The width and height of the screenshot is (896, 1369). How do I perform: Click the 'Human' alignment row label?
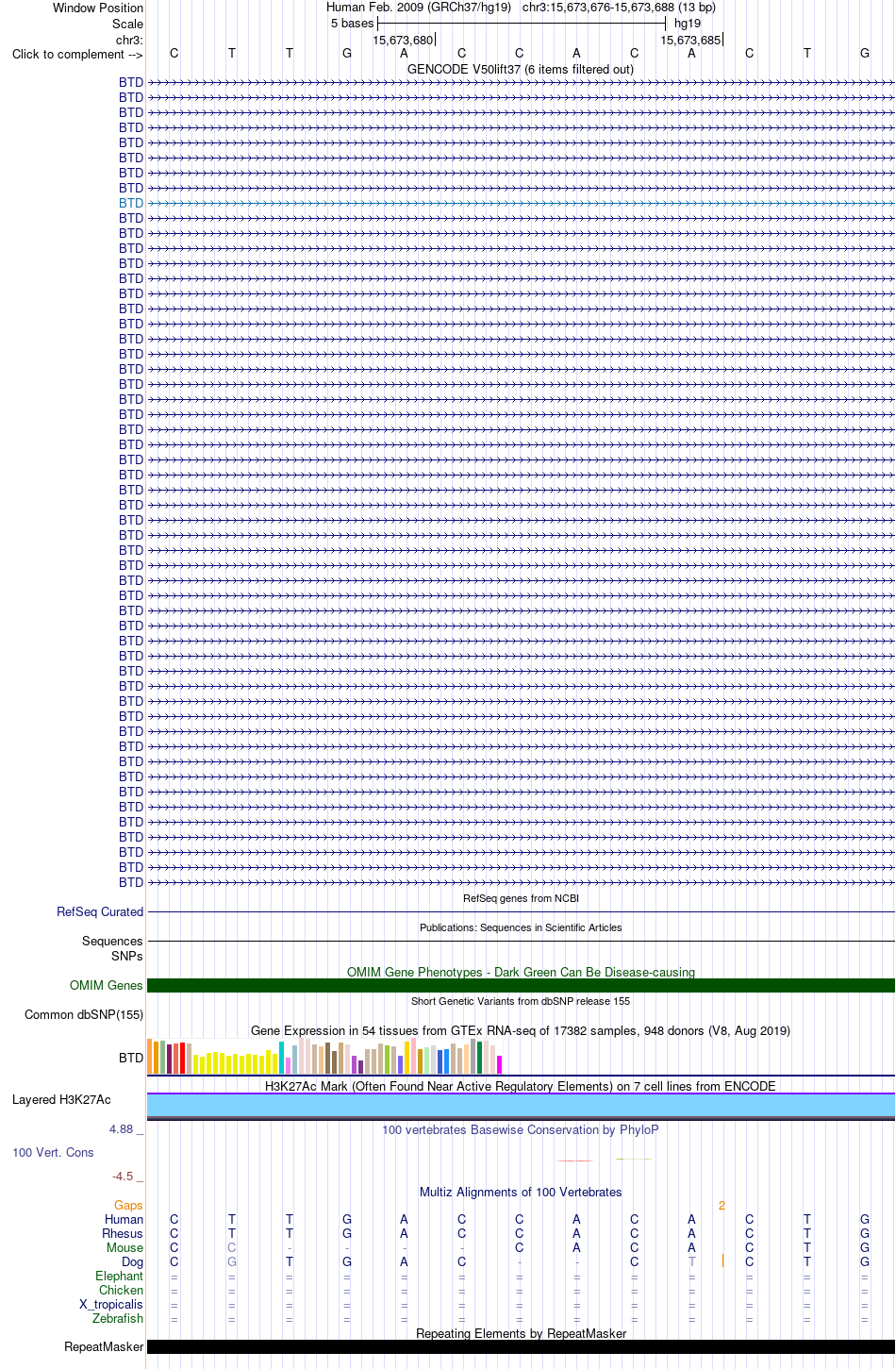(x=124, y=1219)
